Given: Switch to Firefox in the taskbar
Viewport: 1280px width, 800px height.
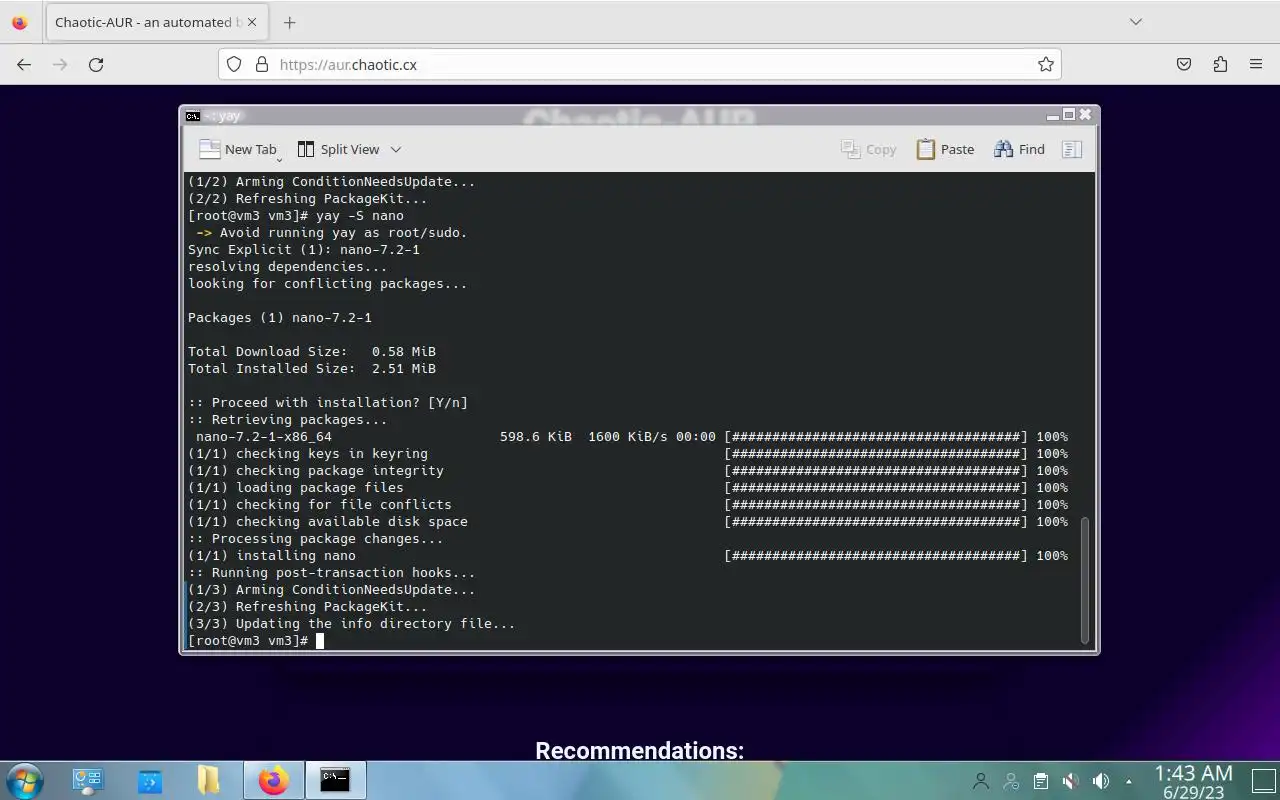Looking at the screenshot, I should [273, 780].
